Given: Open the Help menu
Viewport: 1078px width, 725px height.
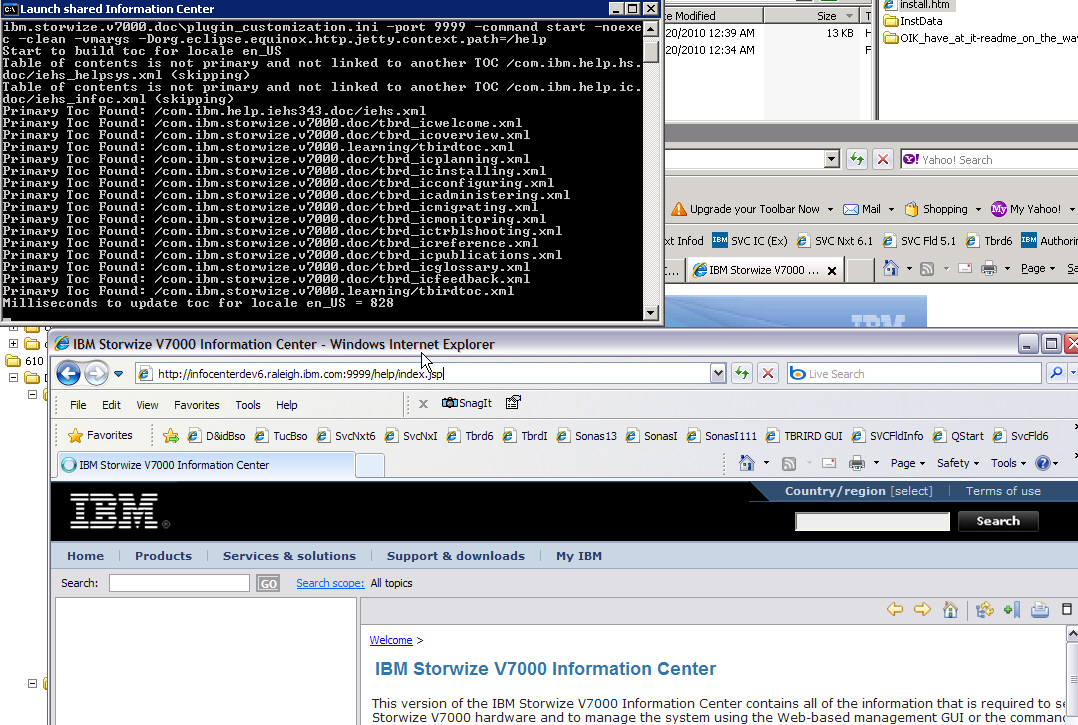Looking at the screenshot, I should click(287, 405).
